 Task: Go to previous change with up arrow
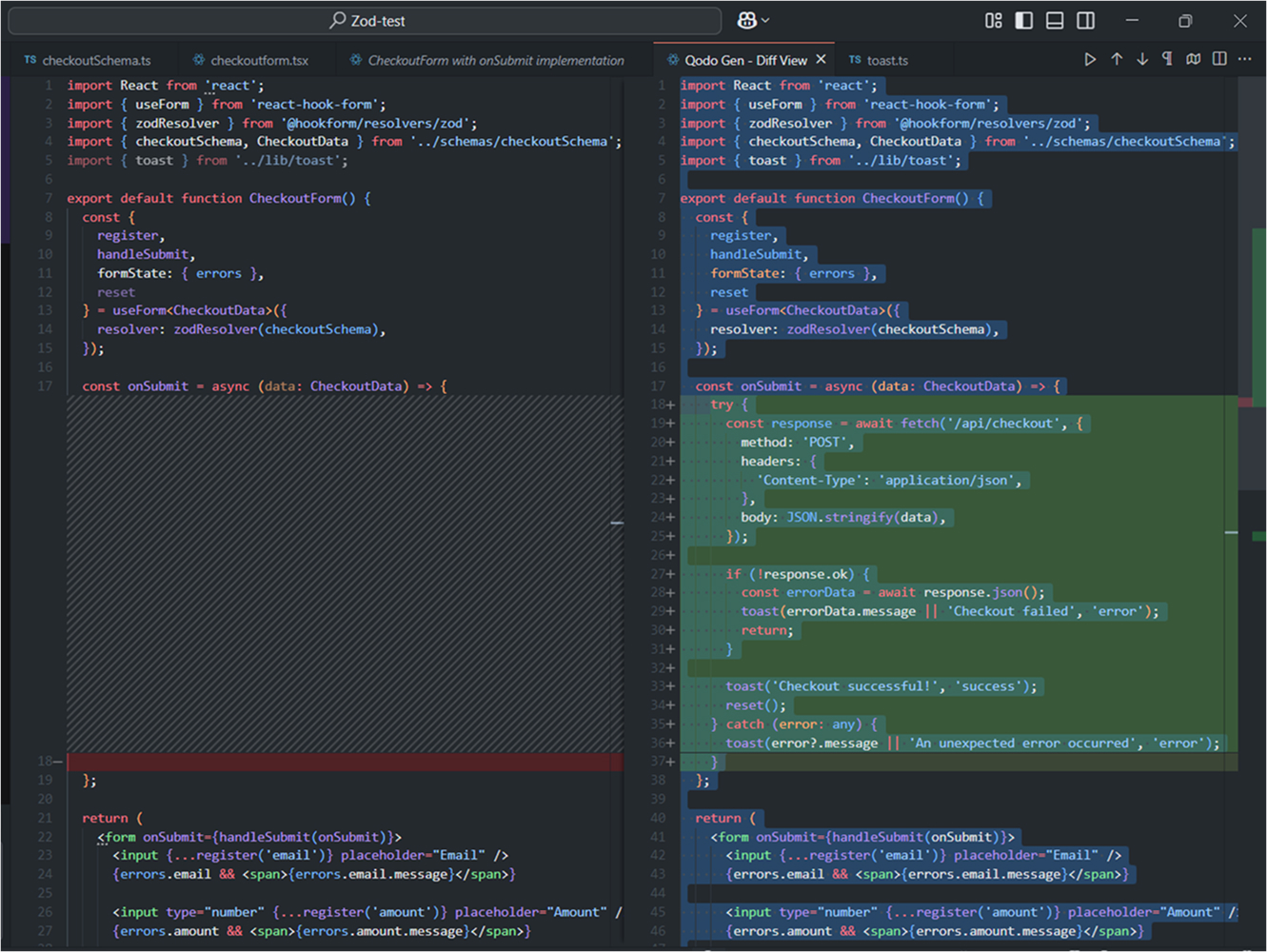click(x=1117, y=59)
